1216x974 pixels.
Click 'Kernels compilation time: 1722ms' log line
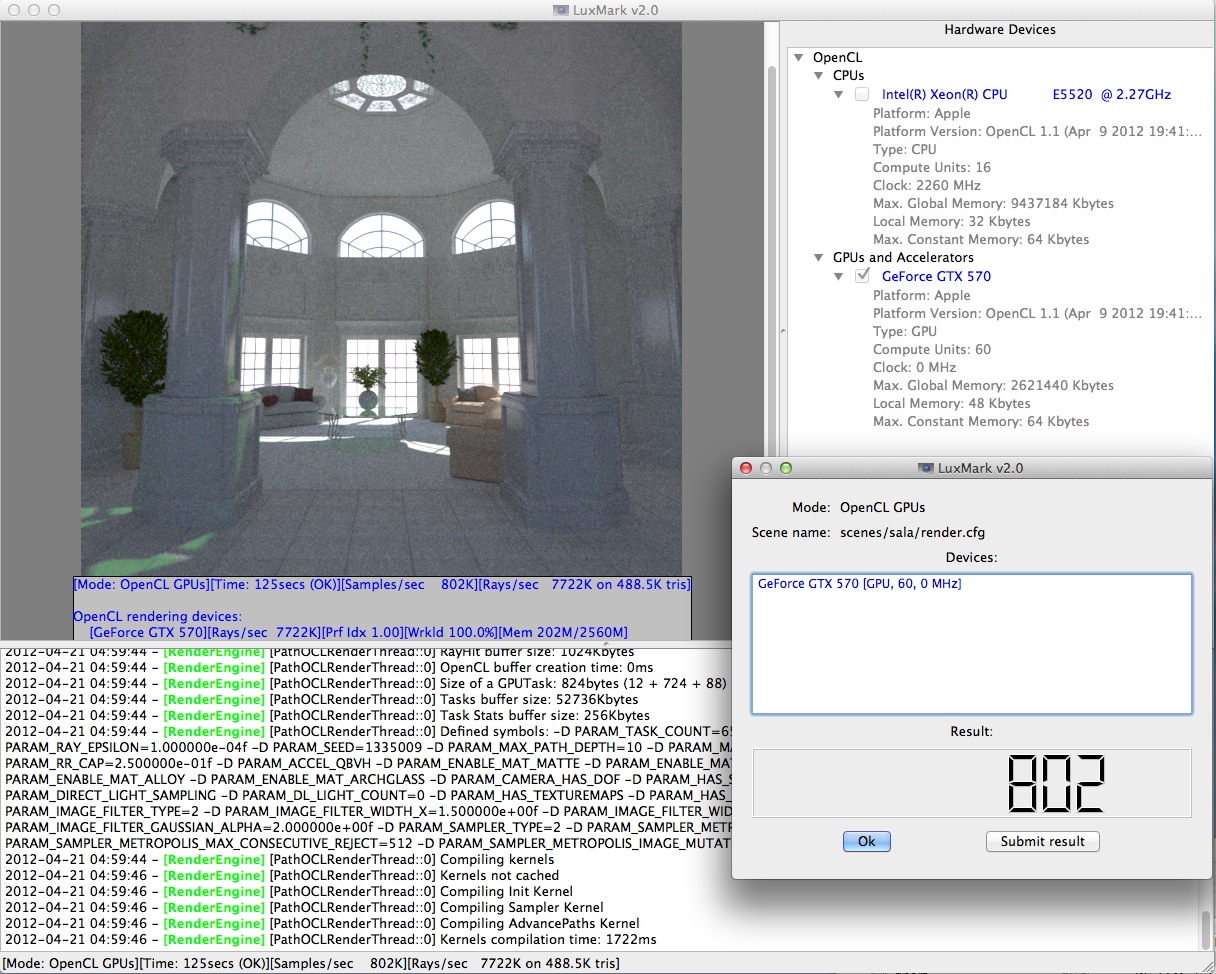pos(331,939)
